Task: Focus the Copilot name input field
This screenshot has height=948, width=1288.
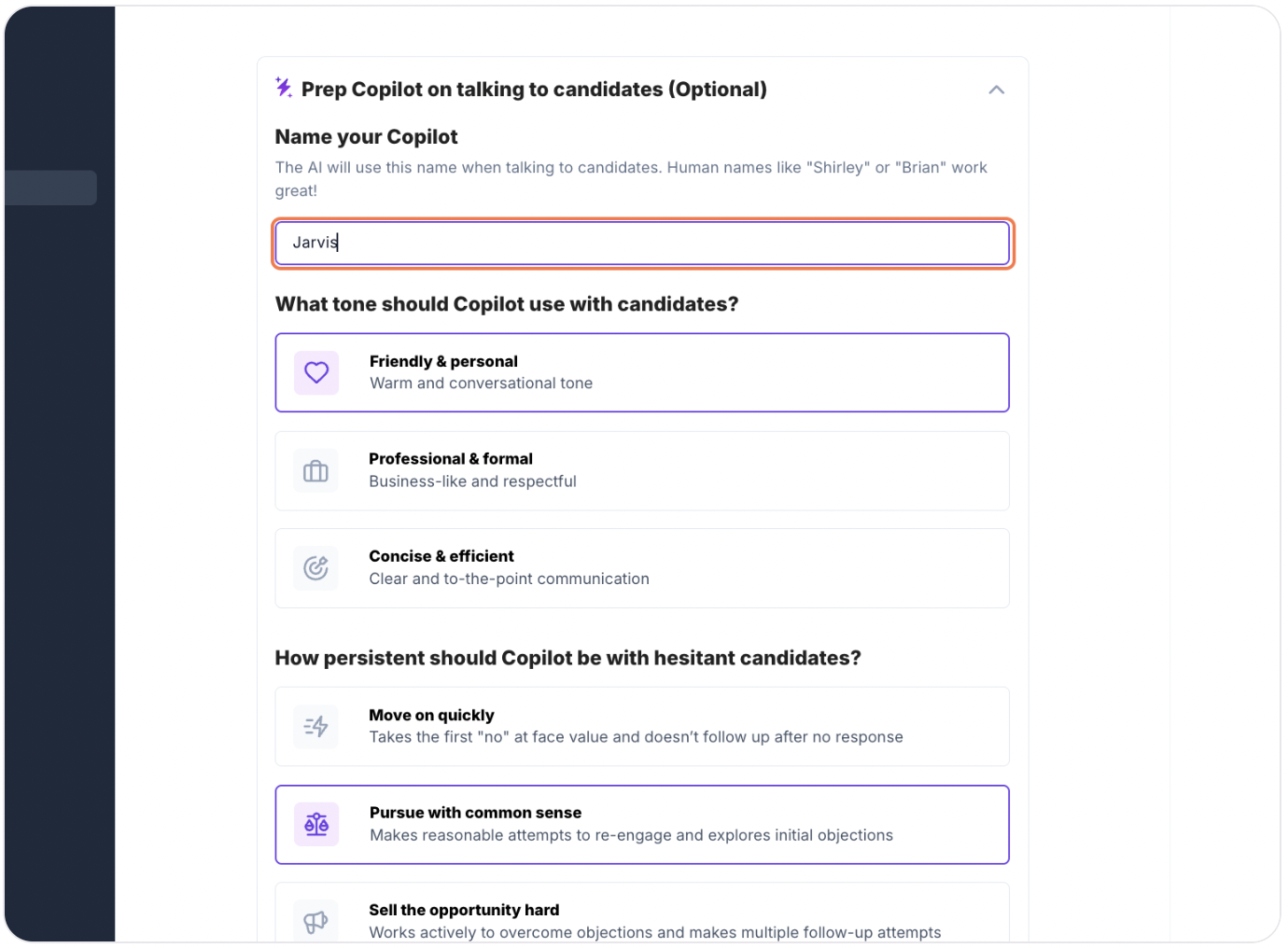Action: click(x=642, y=244)
